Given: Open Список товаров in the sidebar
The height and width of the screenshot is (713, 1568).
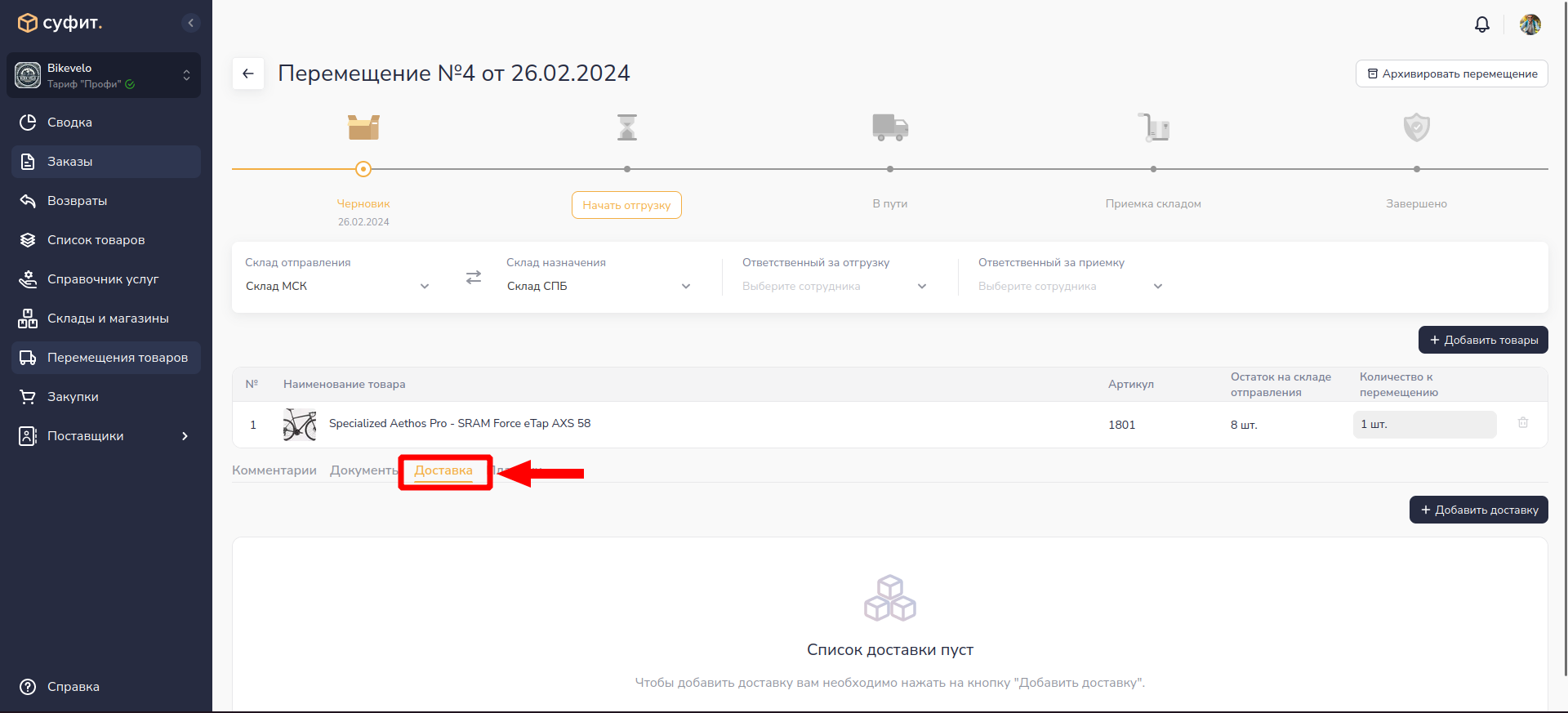Looking at the screenshot, I should tap(106, 240).
